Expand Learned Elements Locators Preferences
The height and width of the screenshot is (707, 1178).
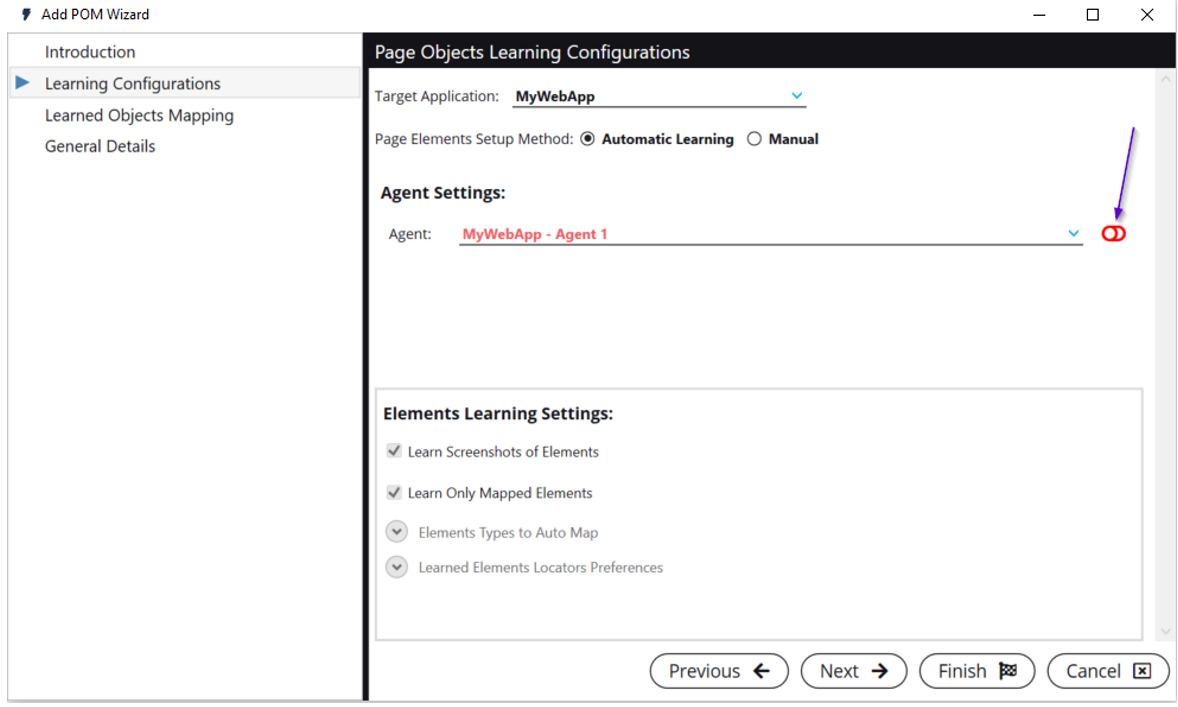[397, 567]
